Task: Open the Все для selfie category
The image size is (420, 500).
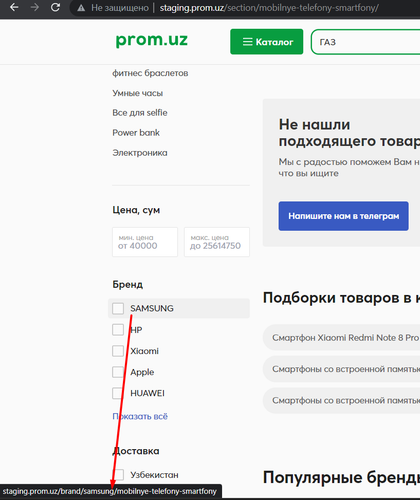Action: pos(140,113)
